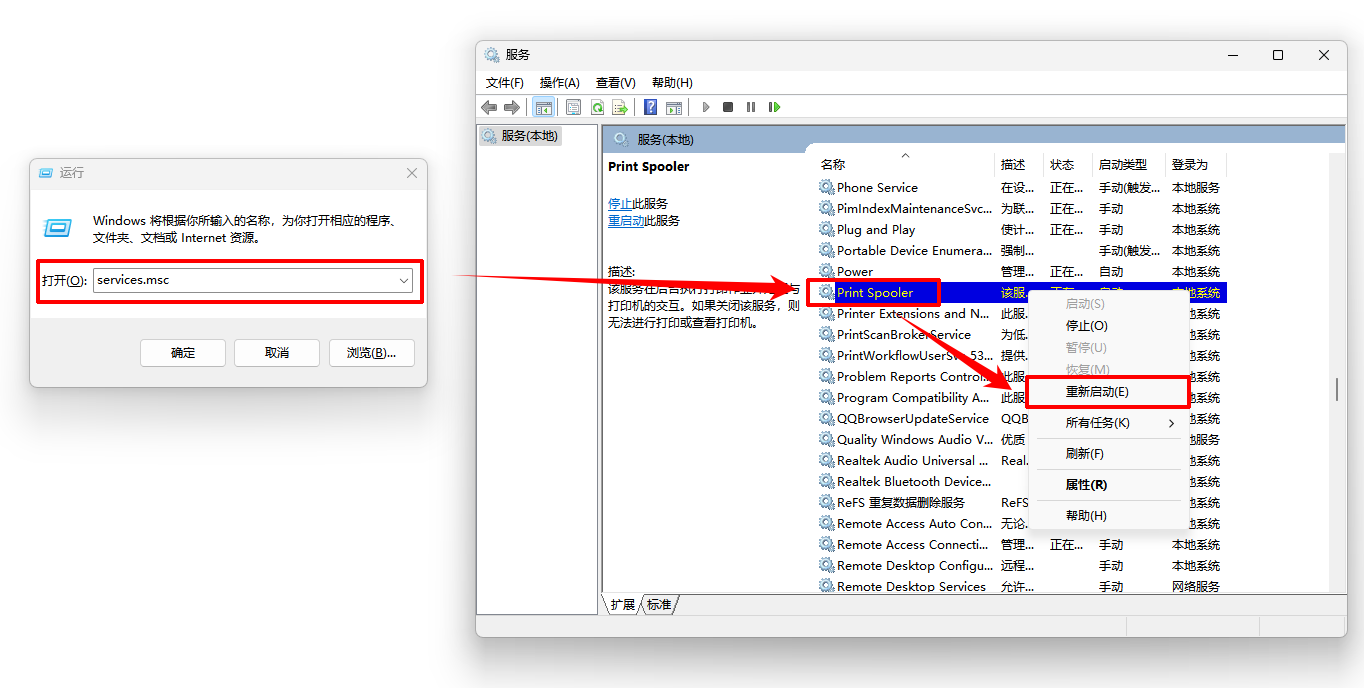Click the services.msc field in the Run dialog
1364x688 pixels.
click(253, 281)
